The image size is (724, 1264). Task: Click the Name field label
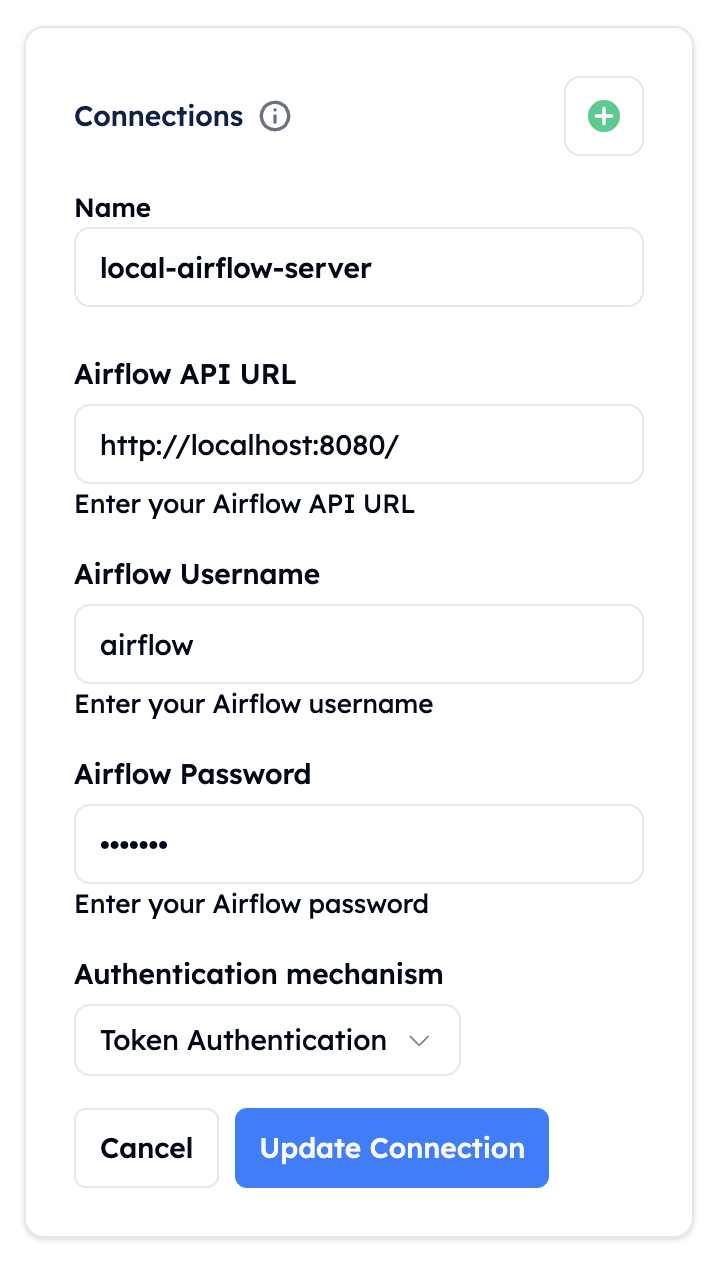(x=113, y=208)
